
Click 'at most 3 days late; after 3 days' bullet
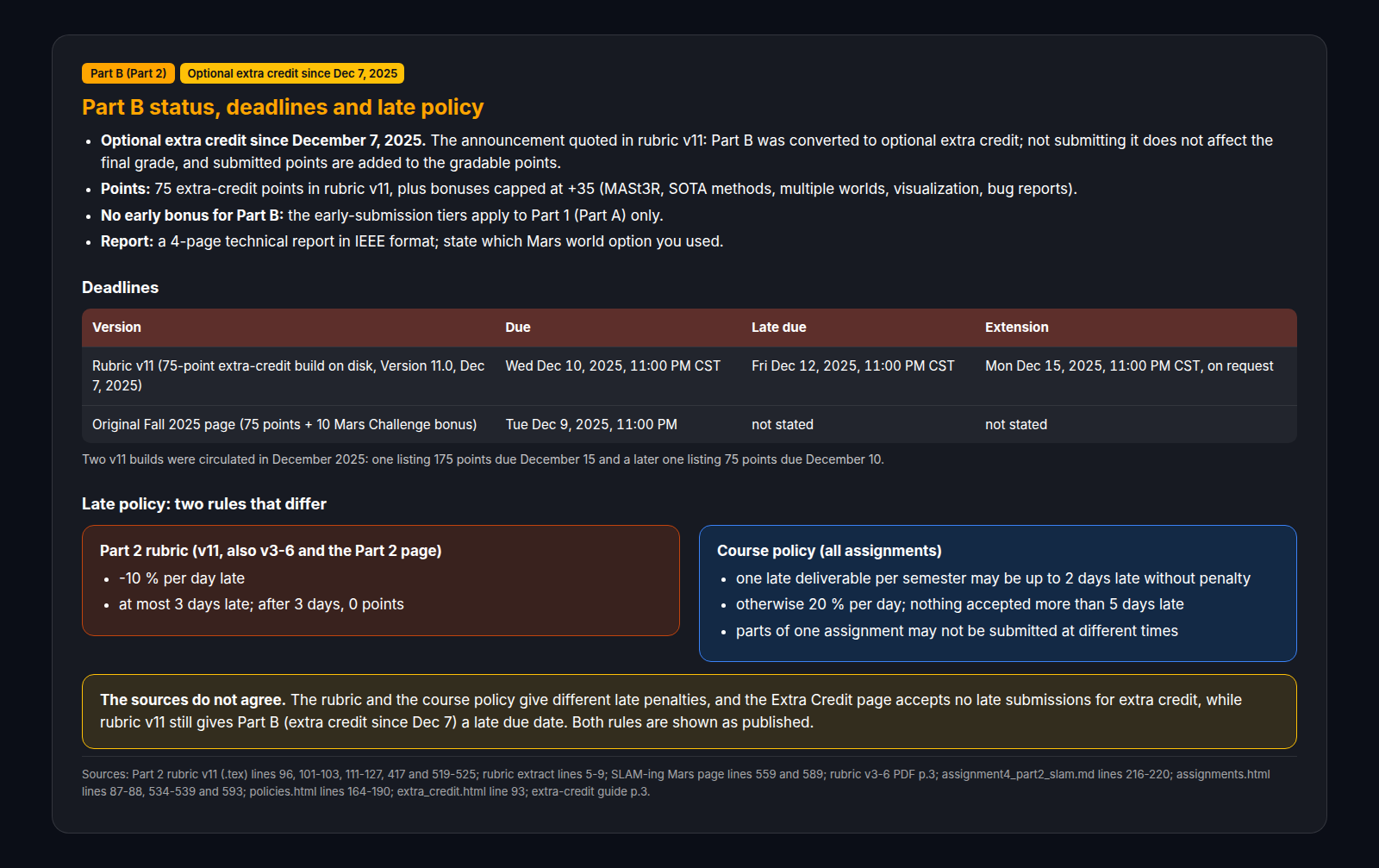(261, 604)
